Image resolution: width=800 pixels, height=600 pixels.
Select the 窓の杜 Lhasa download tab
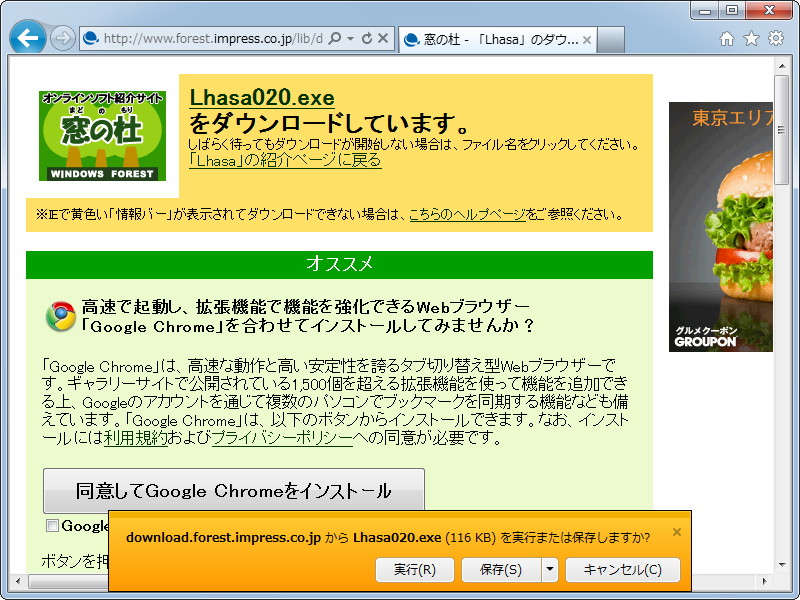coord(497,39)
